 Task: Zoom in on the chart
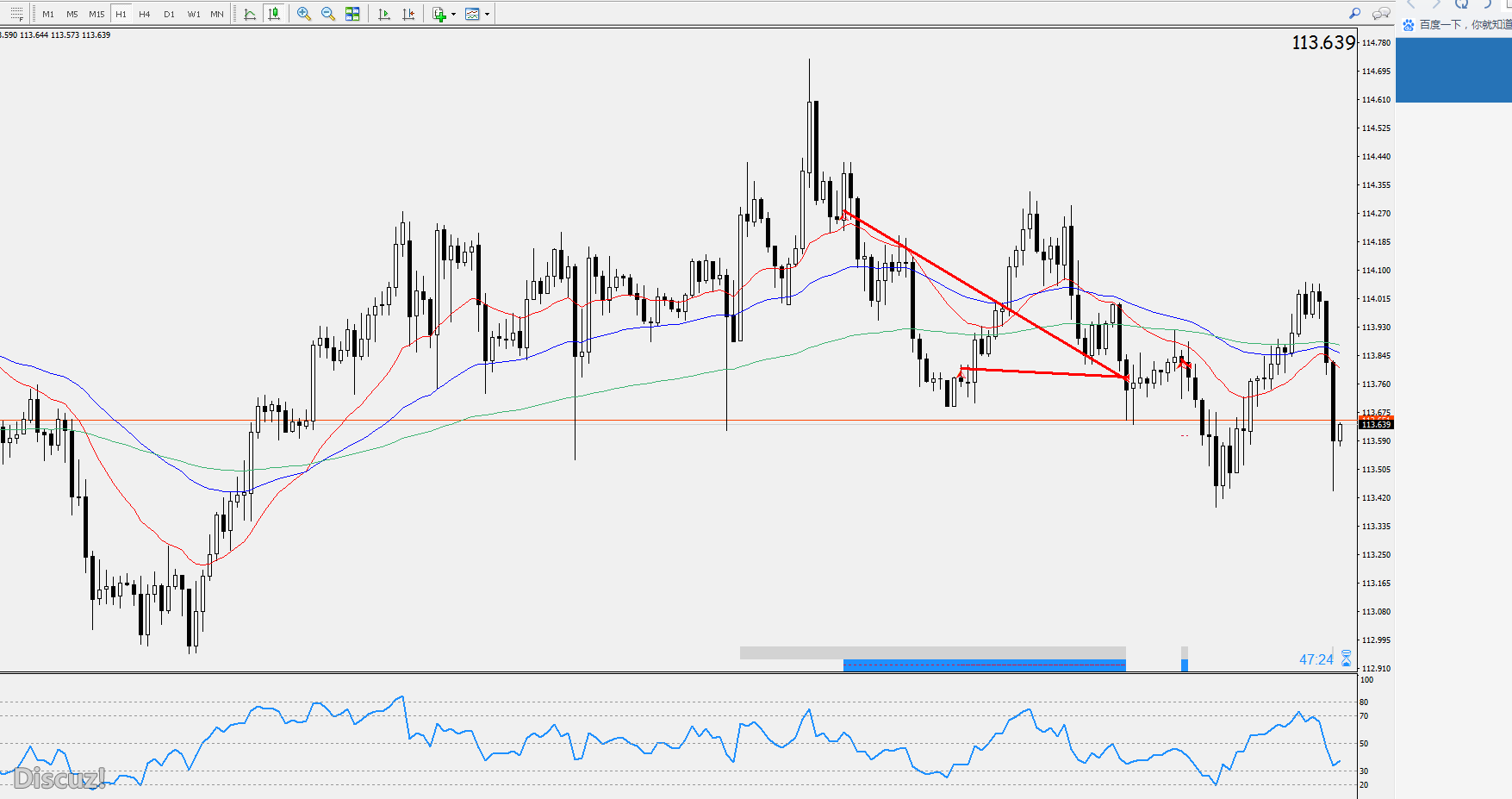pos(304,14)
